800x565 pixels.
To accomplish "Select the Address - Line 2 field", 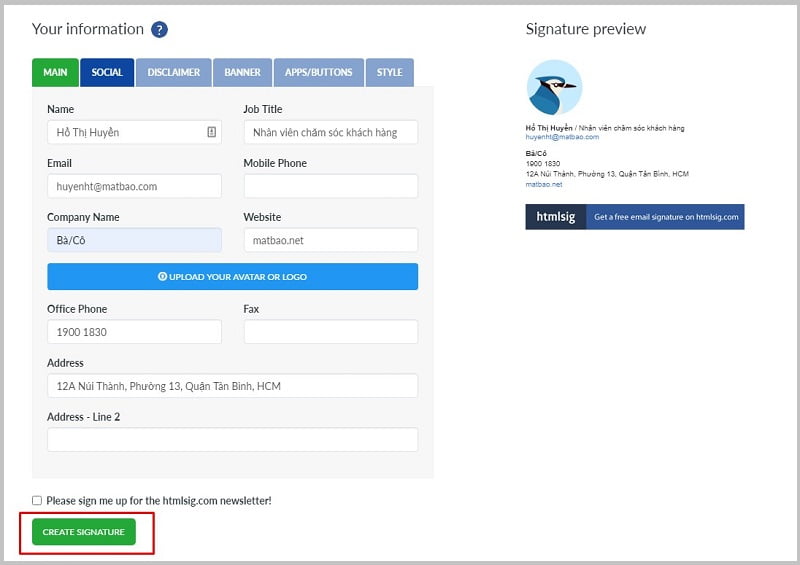I will (x=232, y=440).
